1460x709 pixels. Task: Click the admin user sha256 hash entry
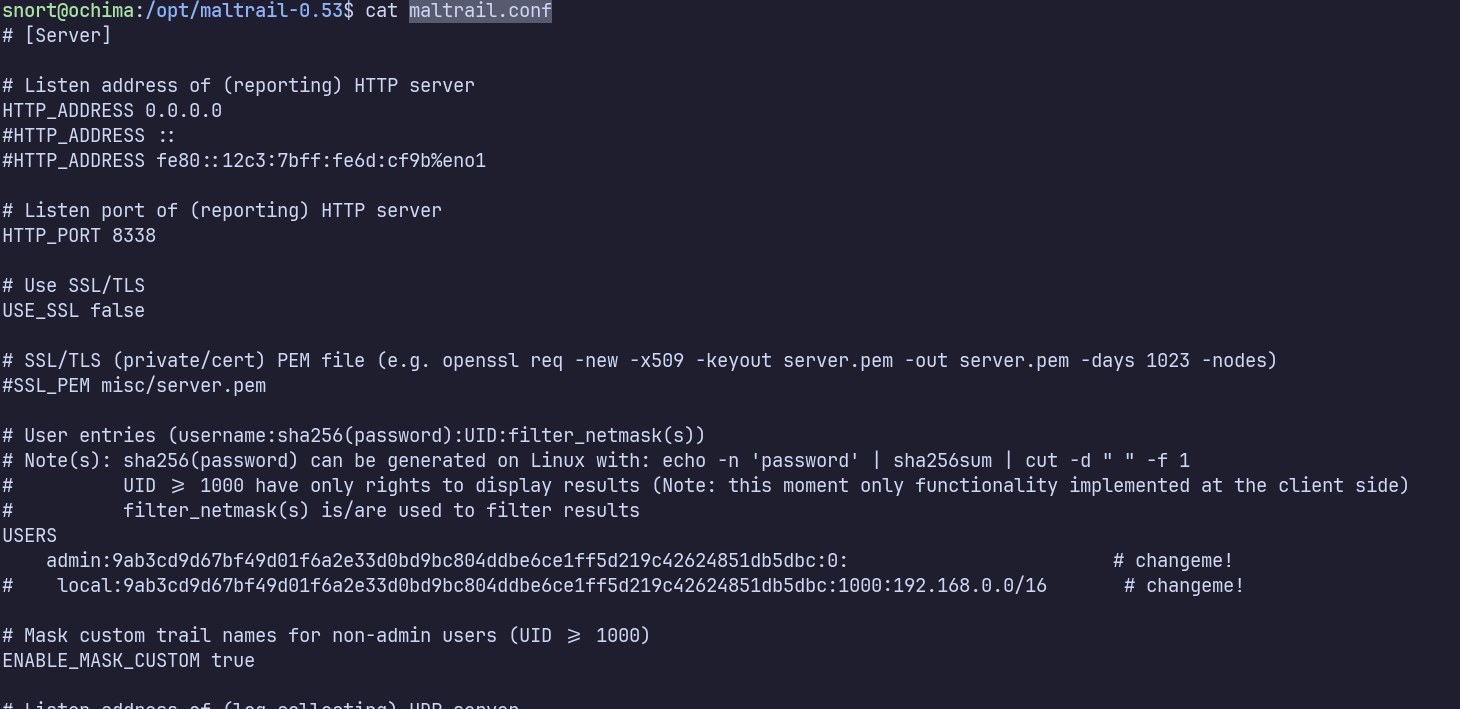tap(446, 561)
